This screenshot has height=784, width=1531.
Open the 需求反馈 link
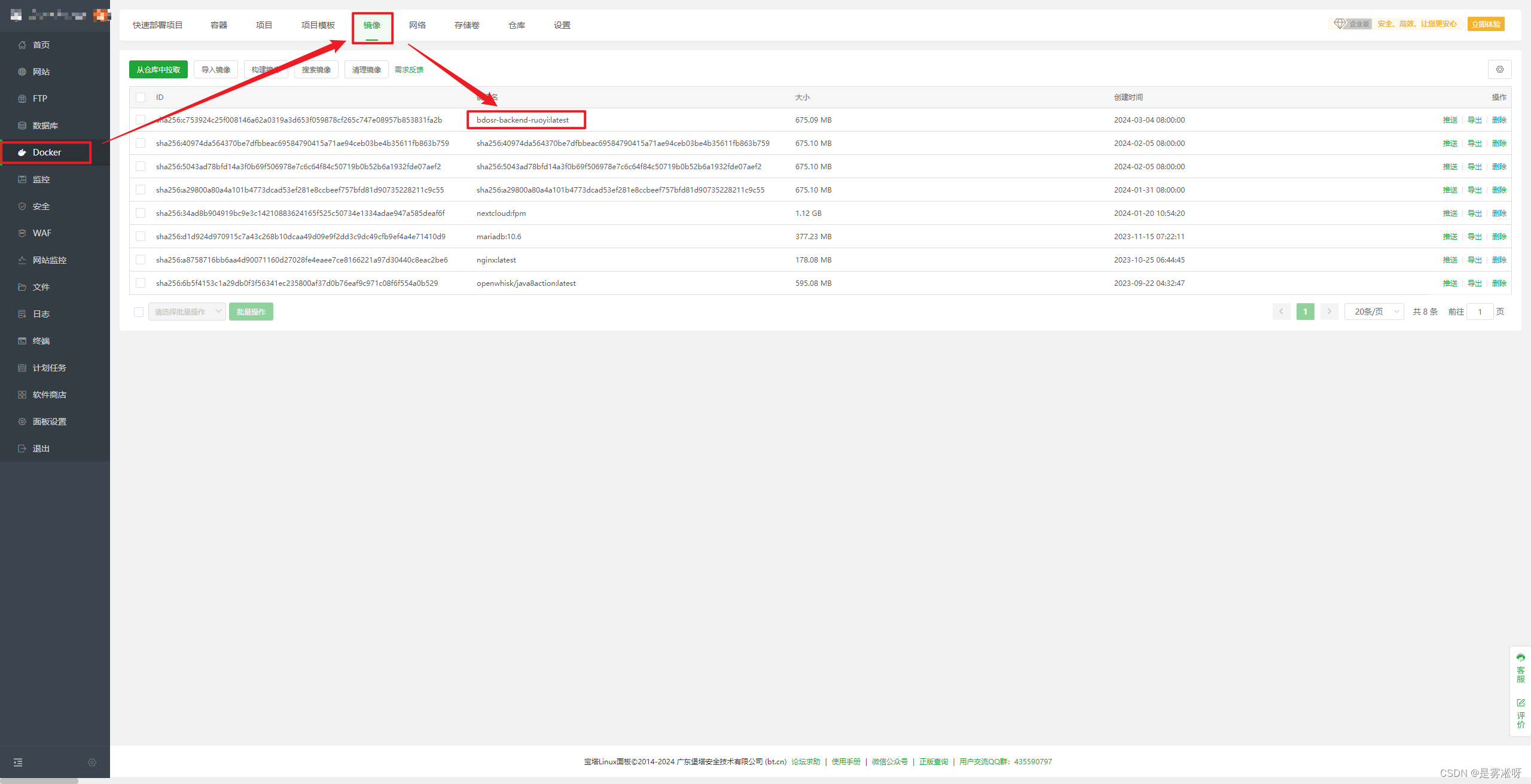tap(409, 70)
